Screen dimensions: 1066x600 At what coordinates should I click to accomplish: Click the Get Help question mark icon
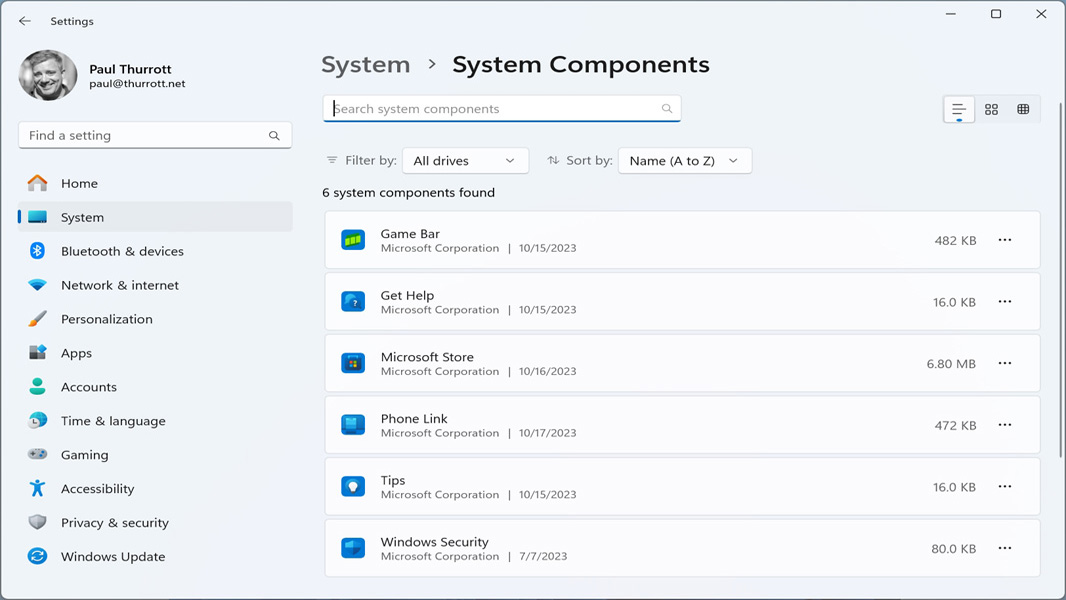click(352, 301)
